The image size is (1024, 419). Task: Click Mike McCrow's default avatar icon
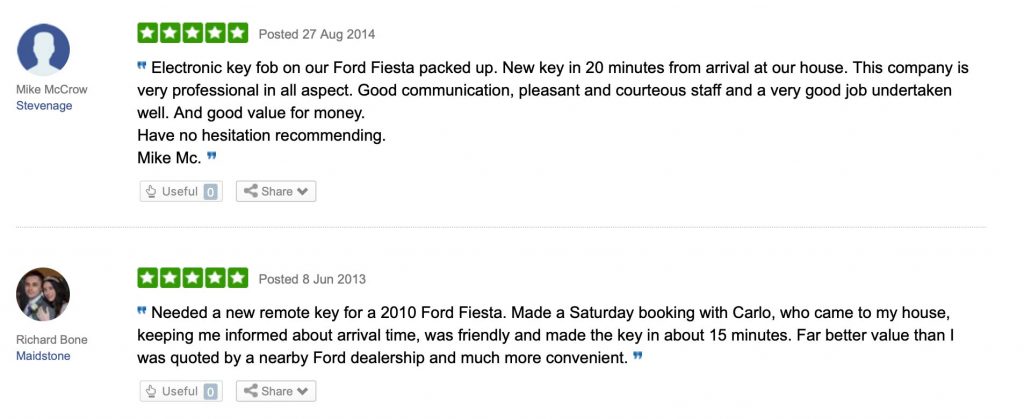(x=44, y=50)
